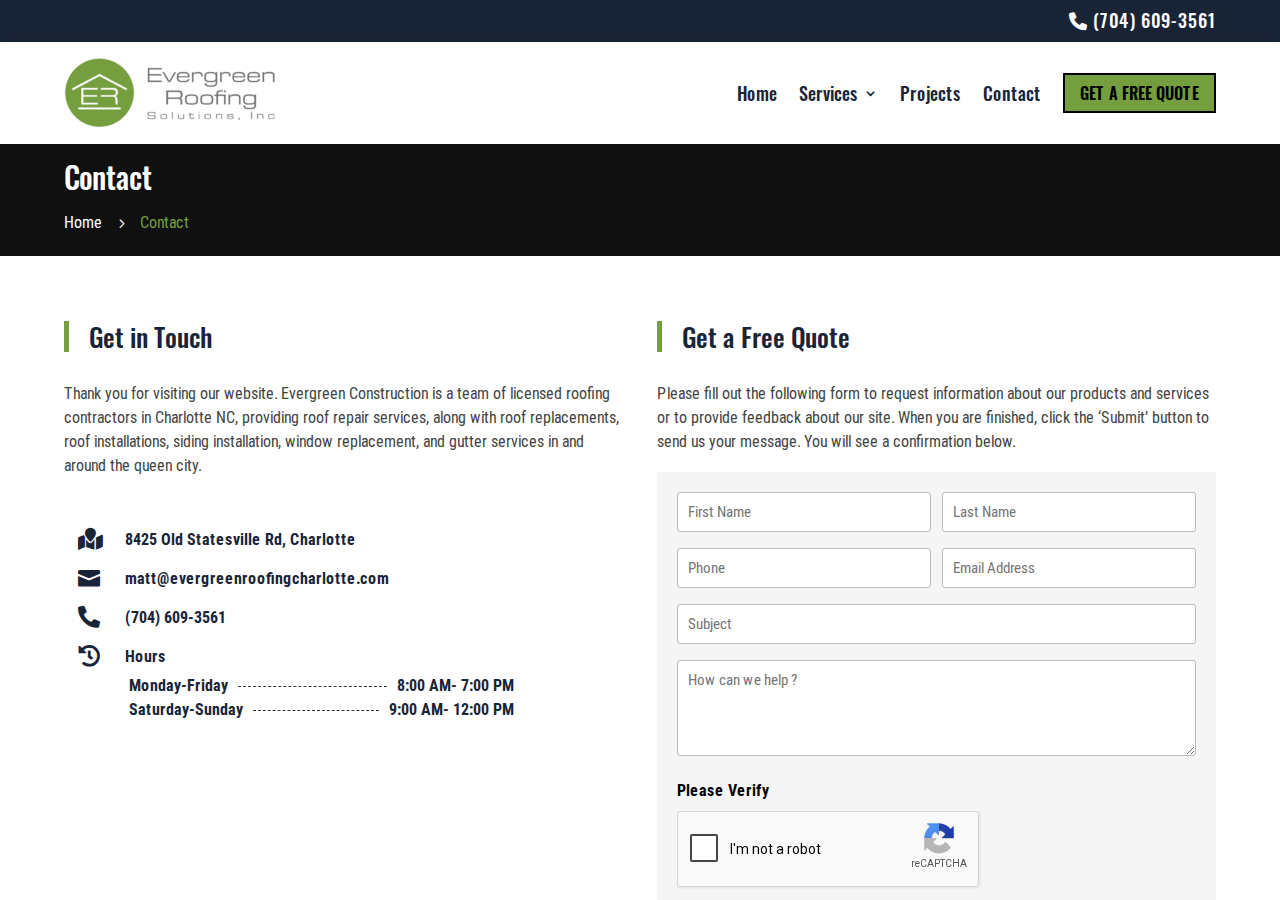Click the envelope icon beside email address
The width and height of the screenshot is (1280, 900).
[x=89, y=578]
